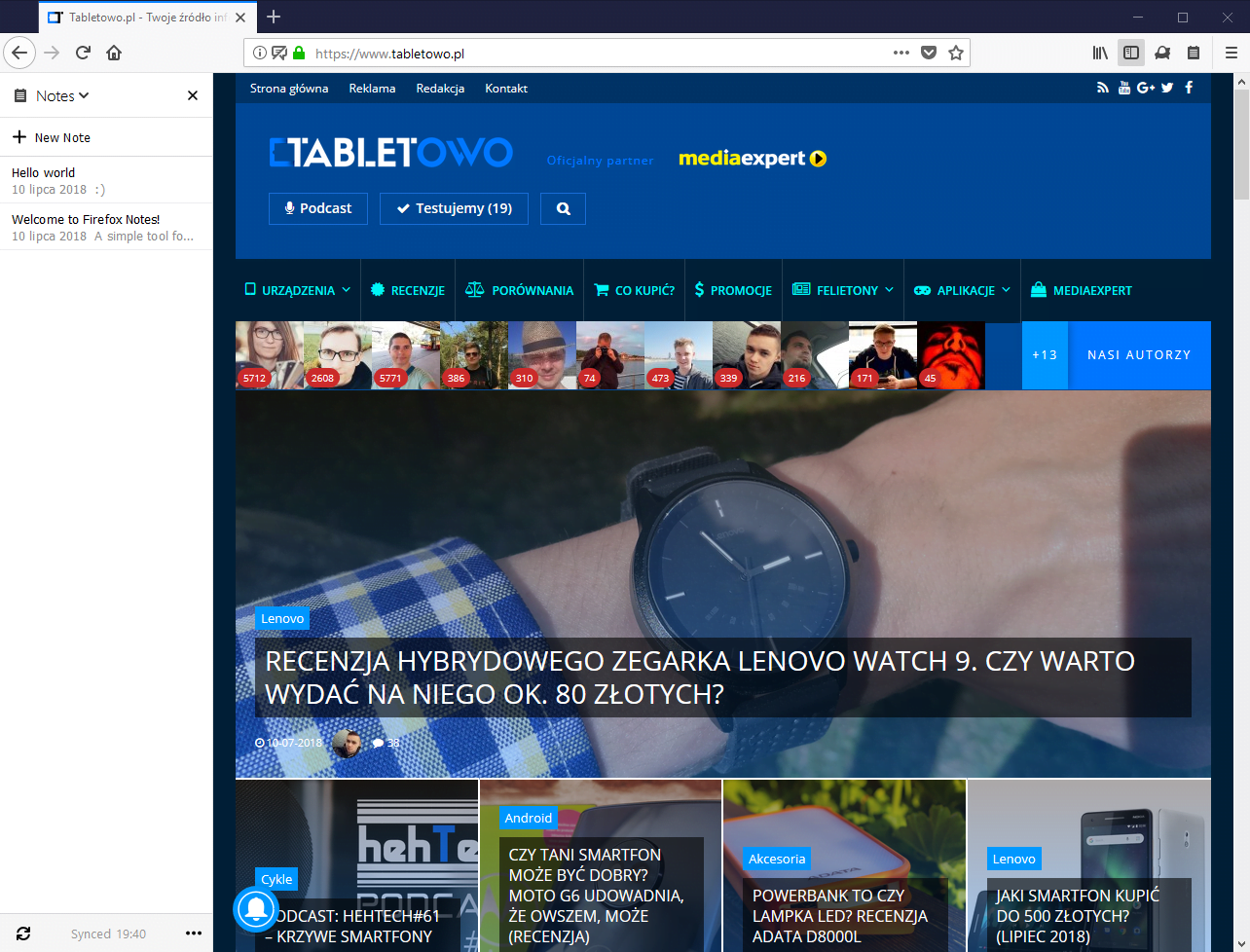Go back to the previous page

(19, 53)
